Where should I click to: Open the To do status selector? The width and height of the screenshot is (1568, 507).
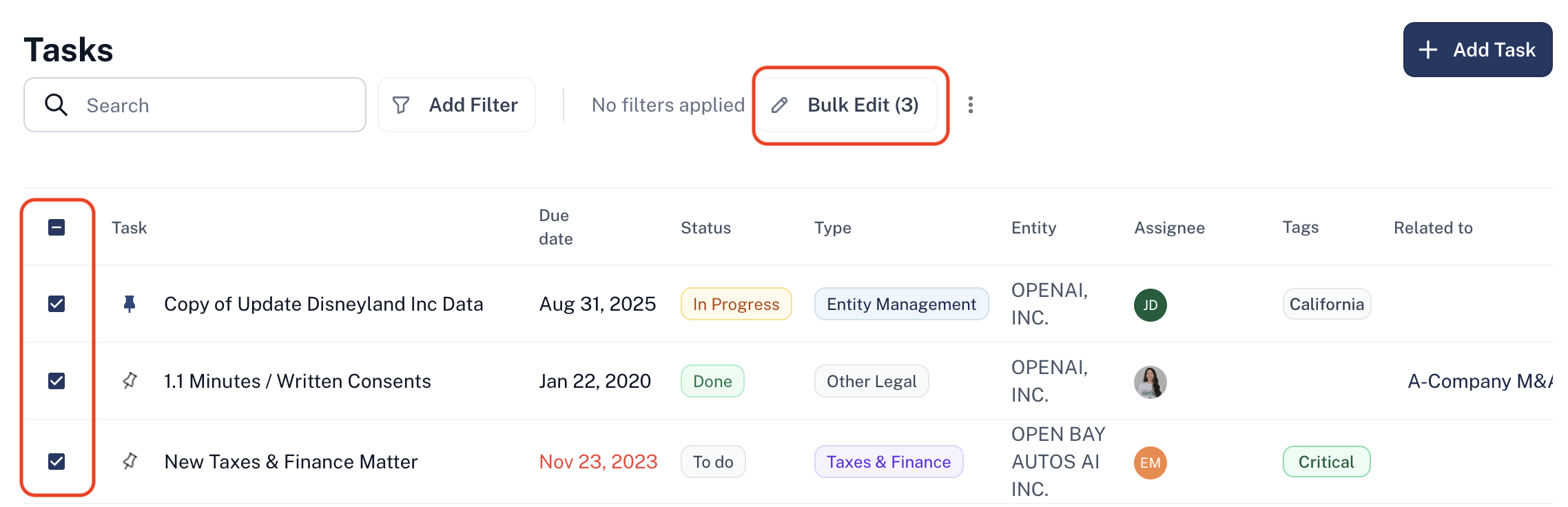tap(713, 462)
